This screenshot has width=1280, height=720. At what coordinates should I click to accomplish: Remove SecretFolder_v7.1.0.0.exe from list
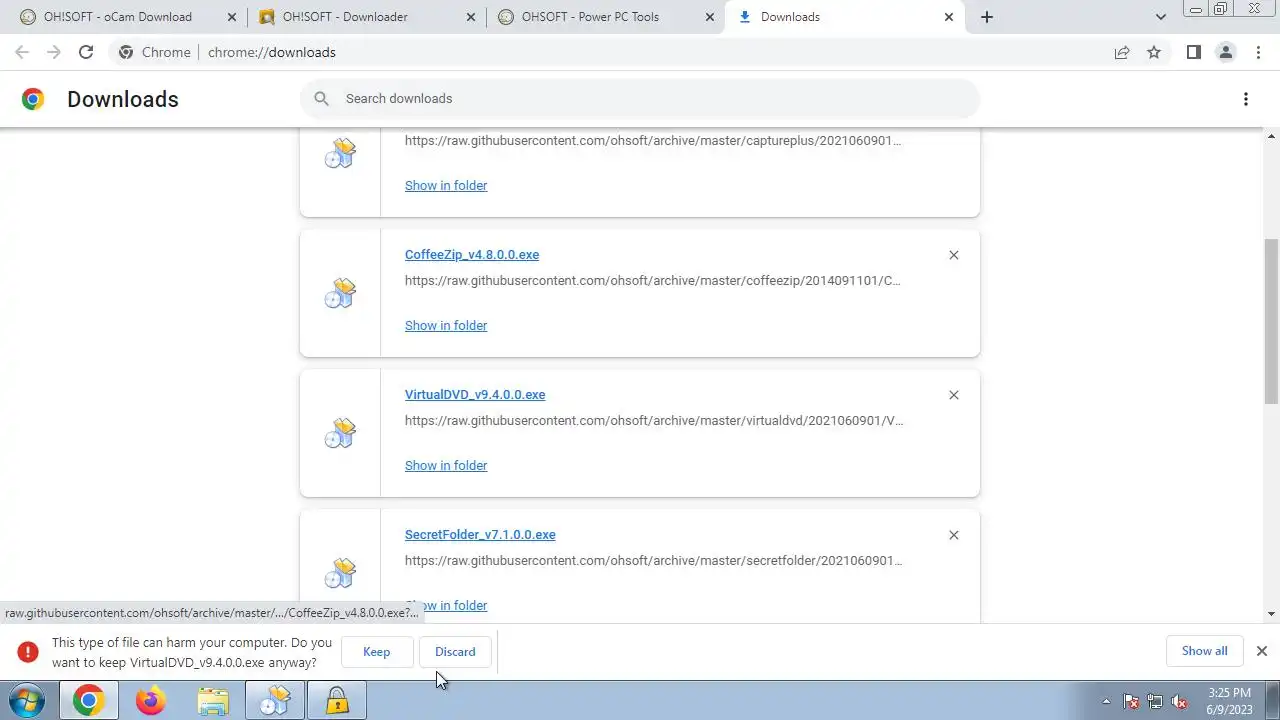[954, 535]
